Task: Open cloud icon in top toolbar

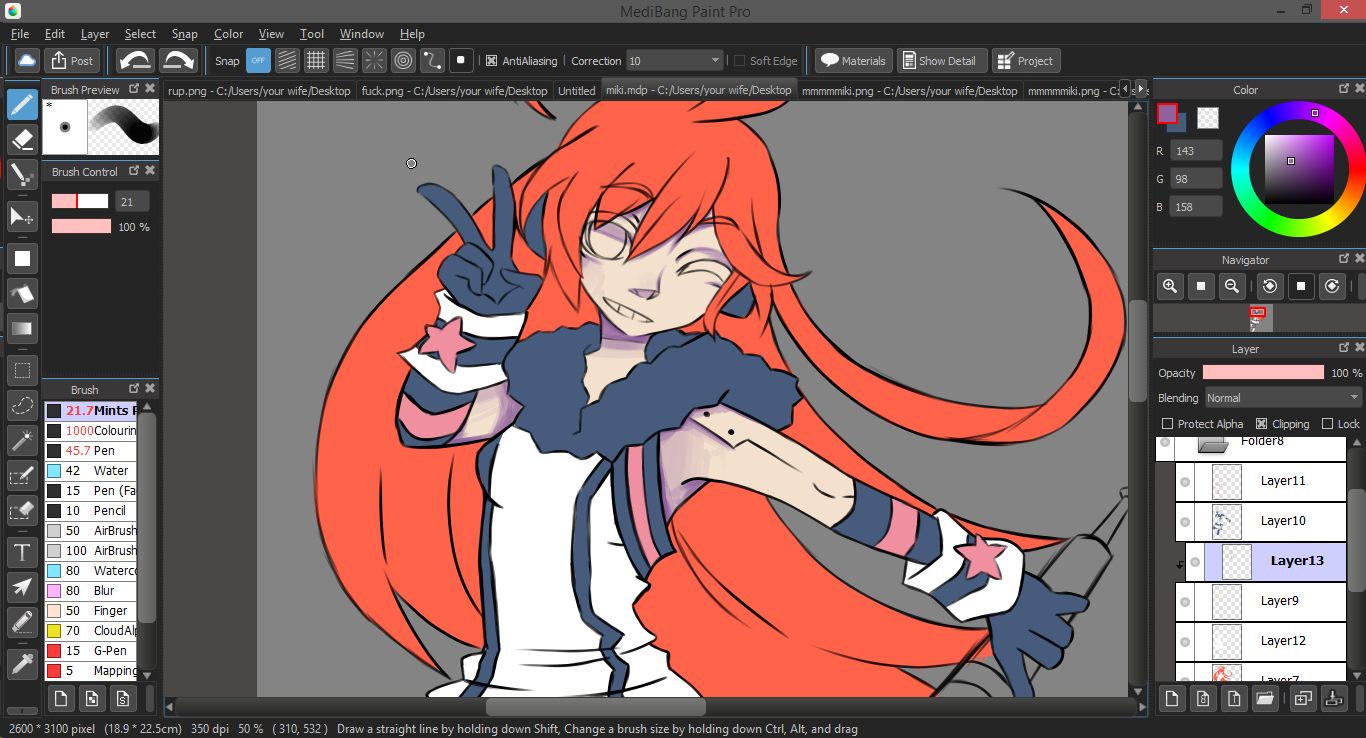Action: point(27,60)
